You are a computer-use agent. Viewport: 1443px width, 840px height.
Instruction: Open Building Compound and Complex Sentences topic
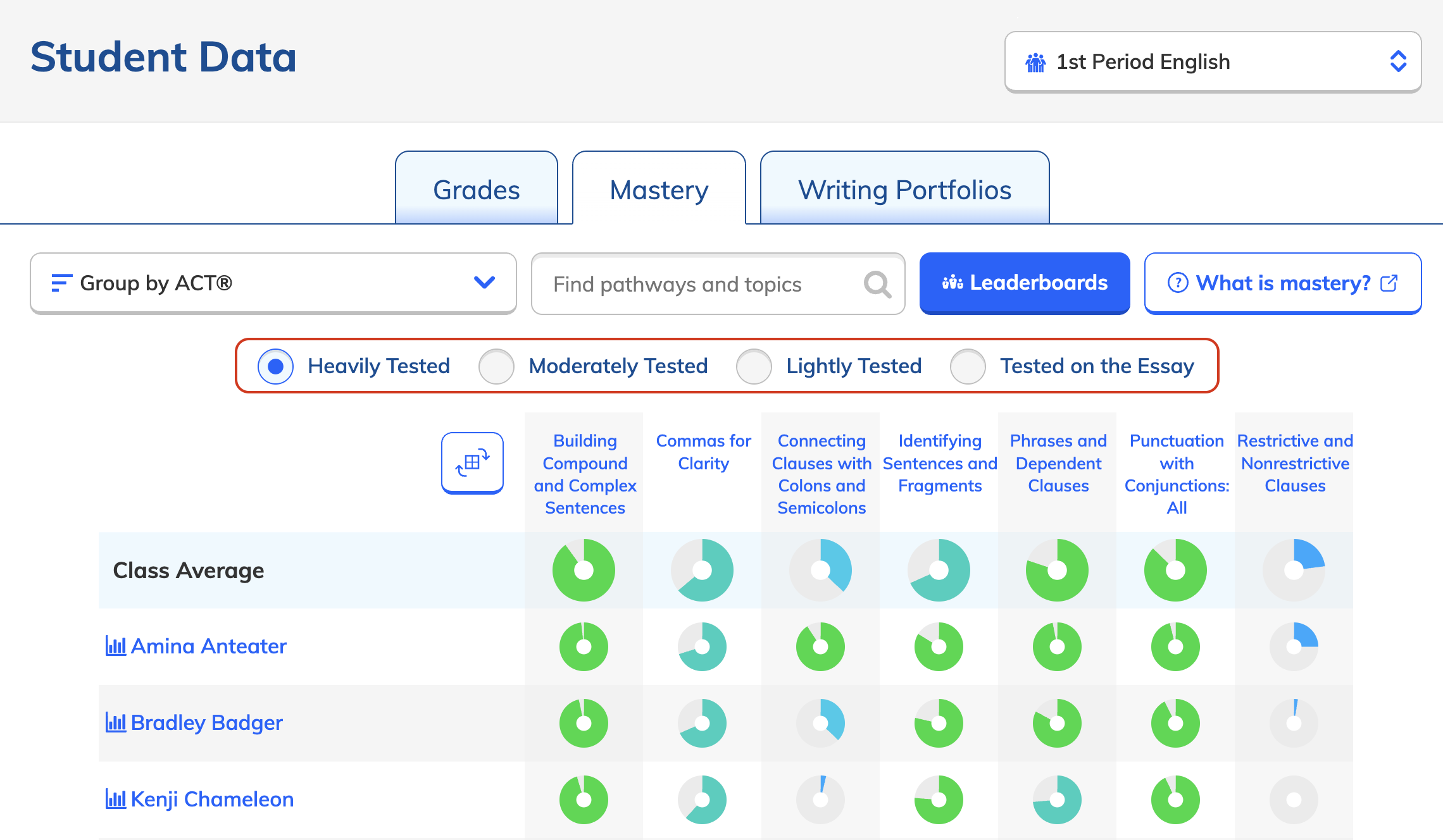[585, 474]
